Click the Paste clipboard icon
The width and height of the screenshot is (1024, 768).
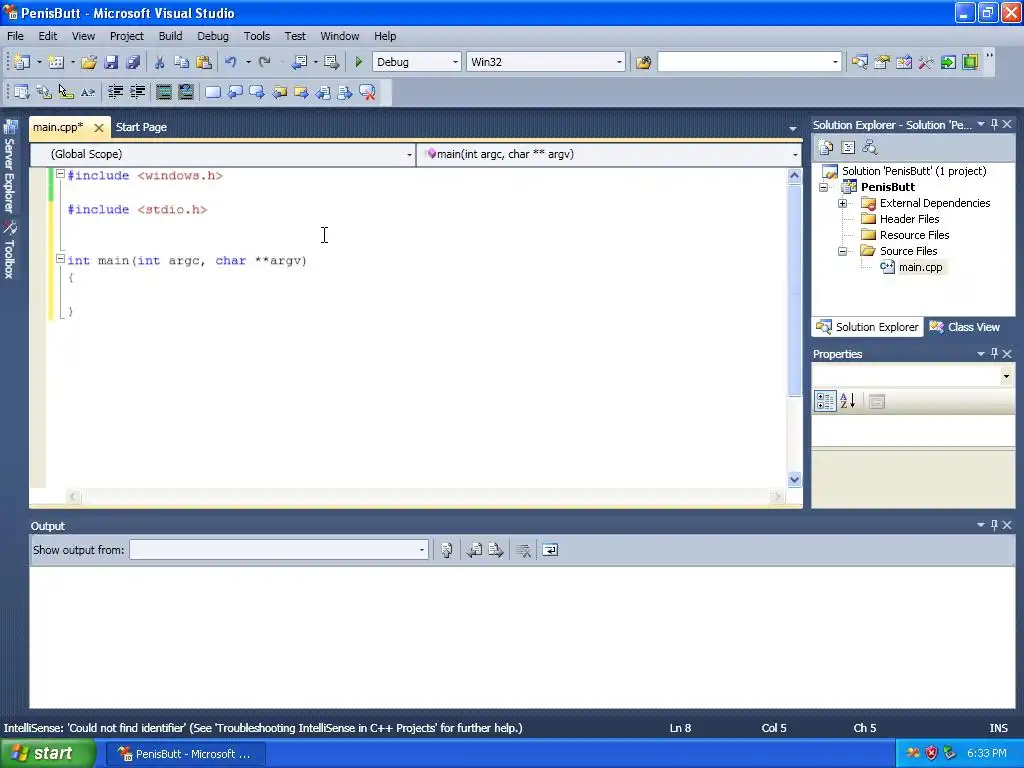pyautogui.click(x=204, y=62)
